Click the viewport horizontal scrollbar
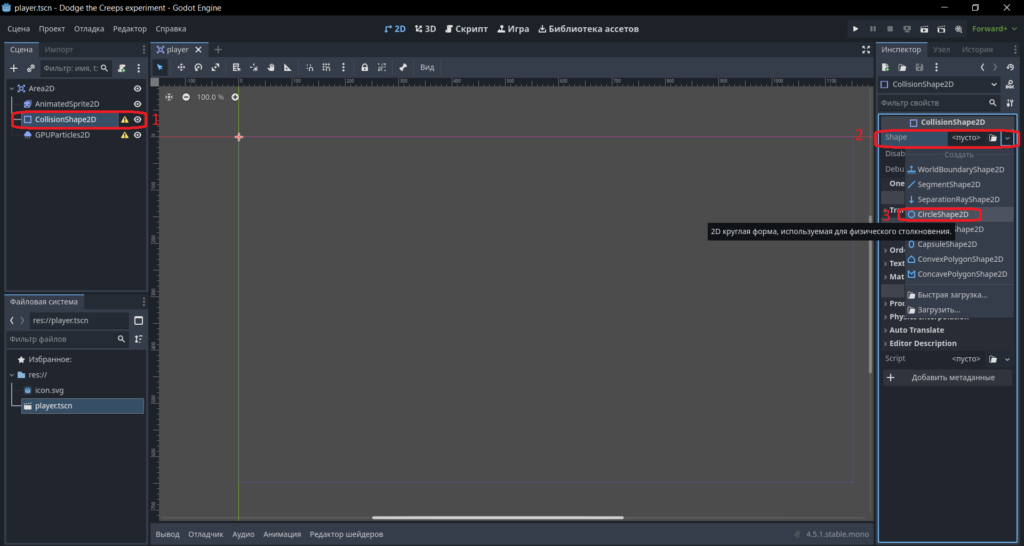 pos(498,517)
